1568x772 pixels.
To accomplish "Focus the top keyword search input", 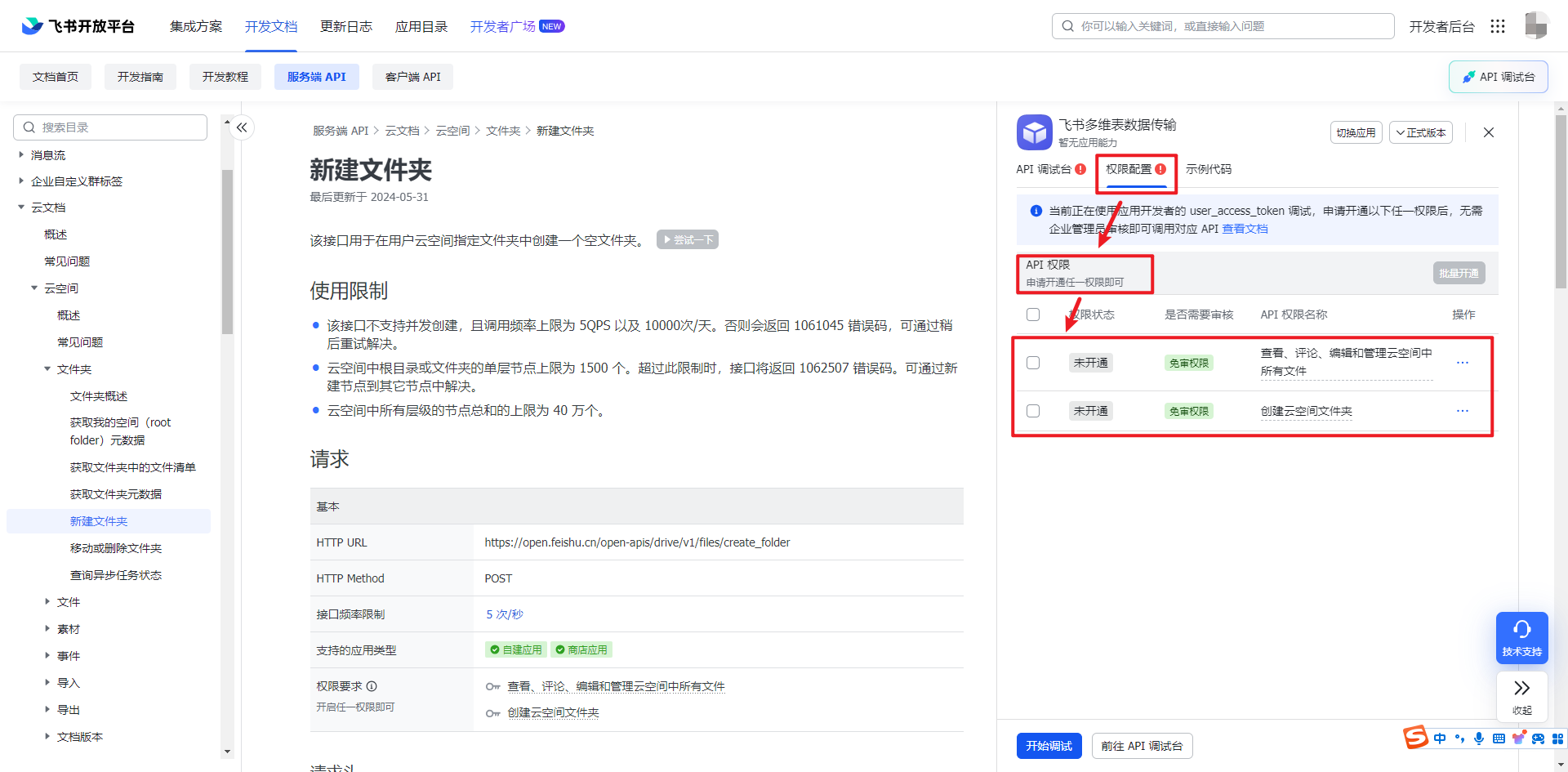I will pyautogui.click(x=1223, y=26).
